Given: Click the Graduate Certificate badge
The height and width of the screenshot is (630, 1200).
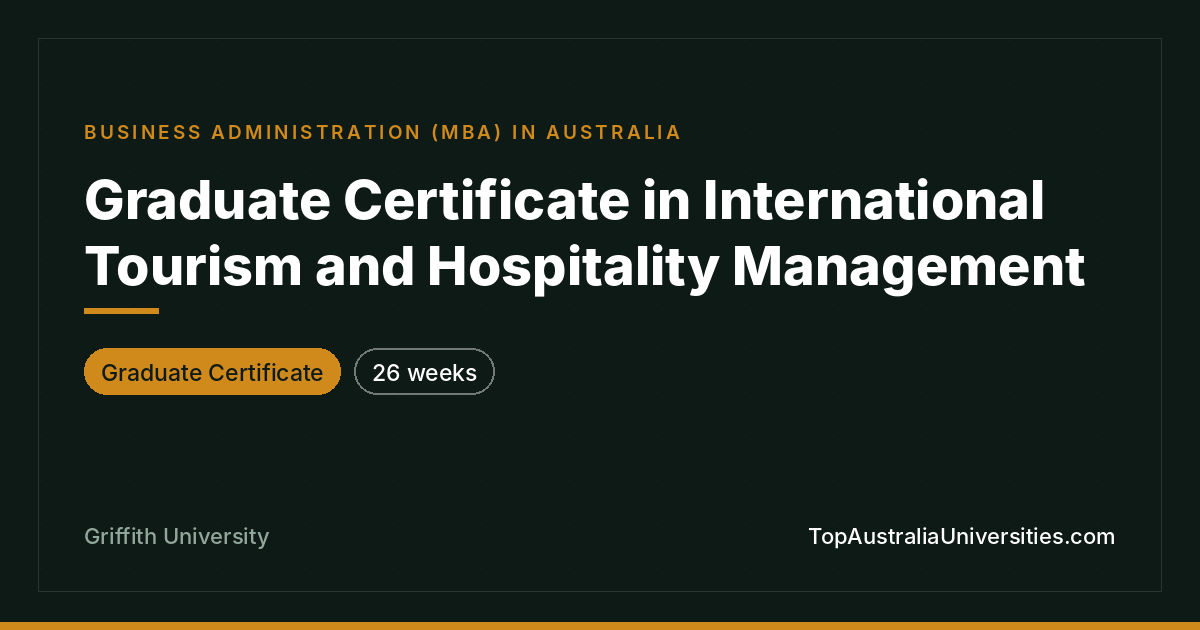Looking at the screenshot, I should point(212,372).
